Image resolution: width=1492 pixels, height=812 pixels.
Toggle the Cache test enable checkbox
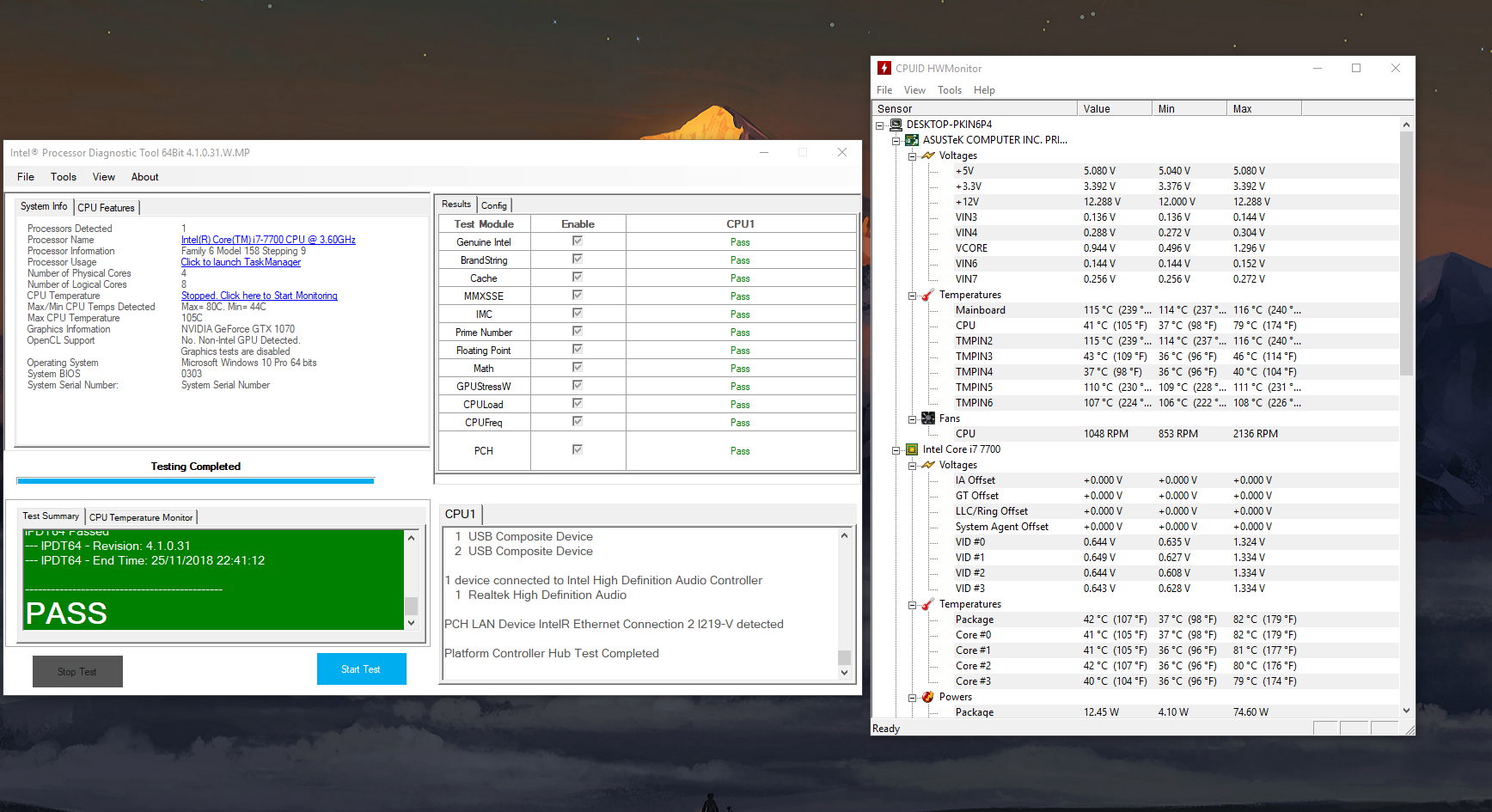[x=578, y=278]
